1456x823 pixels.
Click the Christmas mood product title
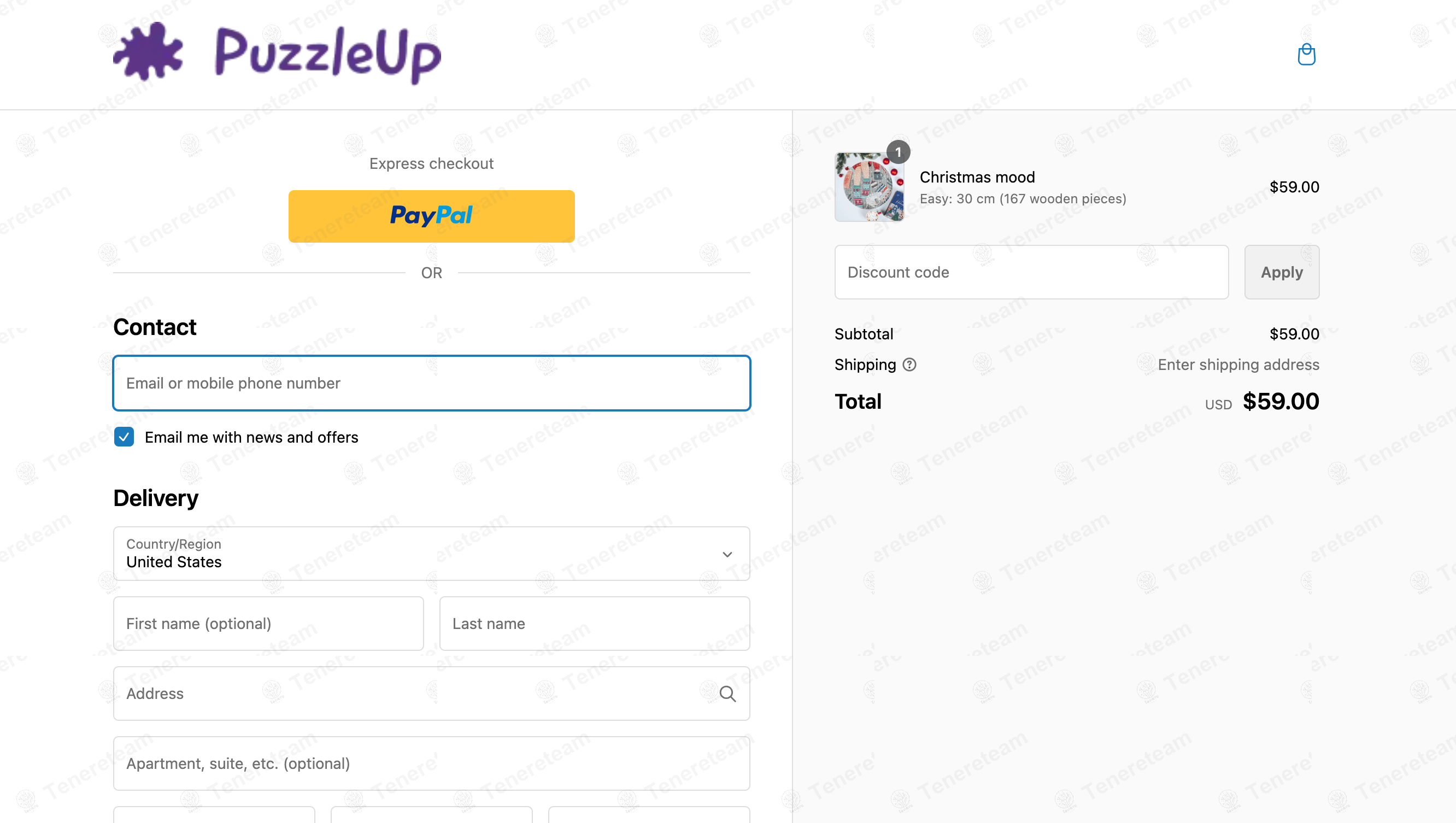(977, 177)
